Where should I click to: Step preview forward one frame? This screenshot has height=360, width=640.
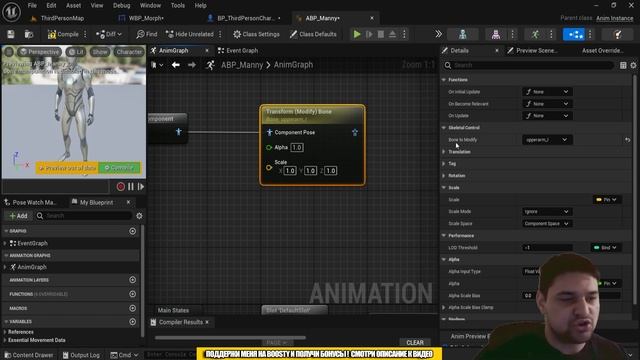(x=141, y=187)
